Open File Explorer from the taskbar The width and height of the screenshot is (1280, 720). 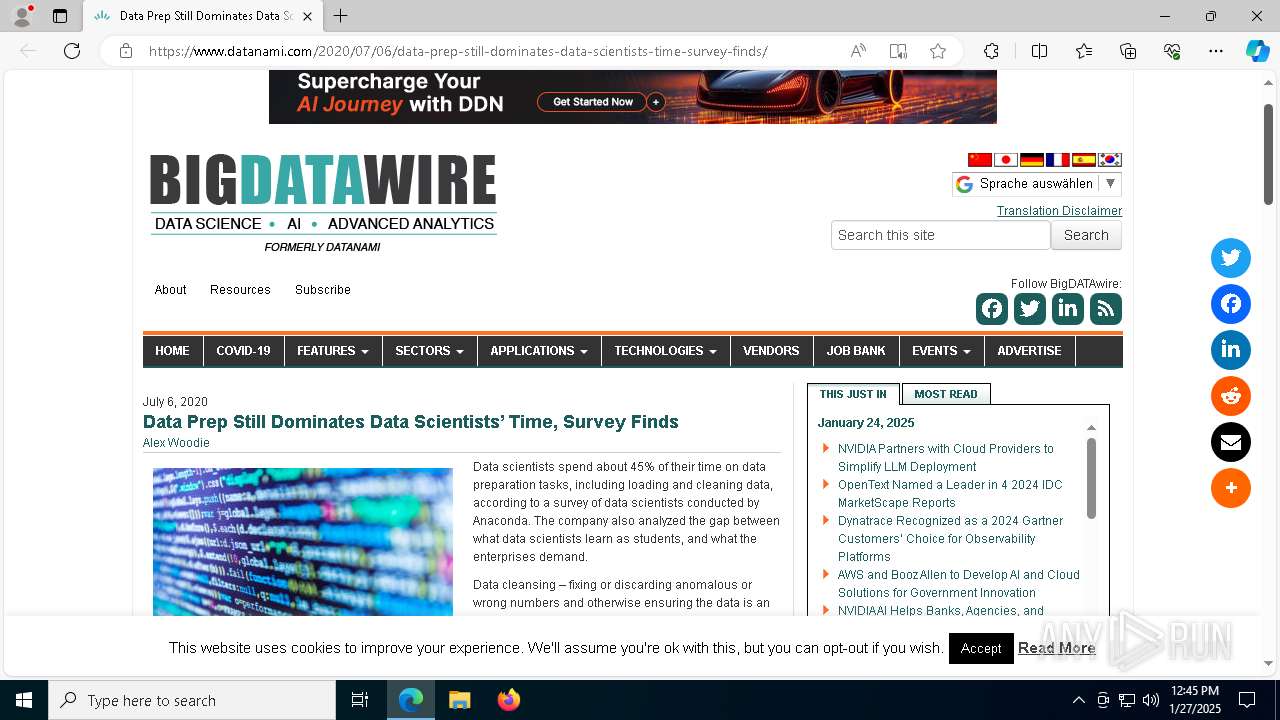point(459,700)
